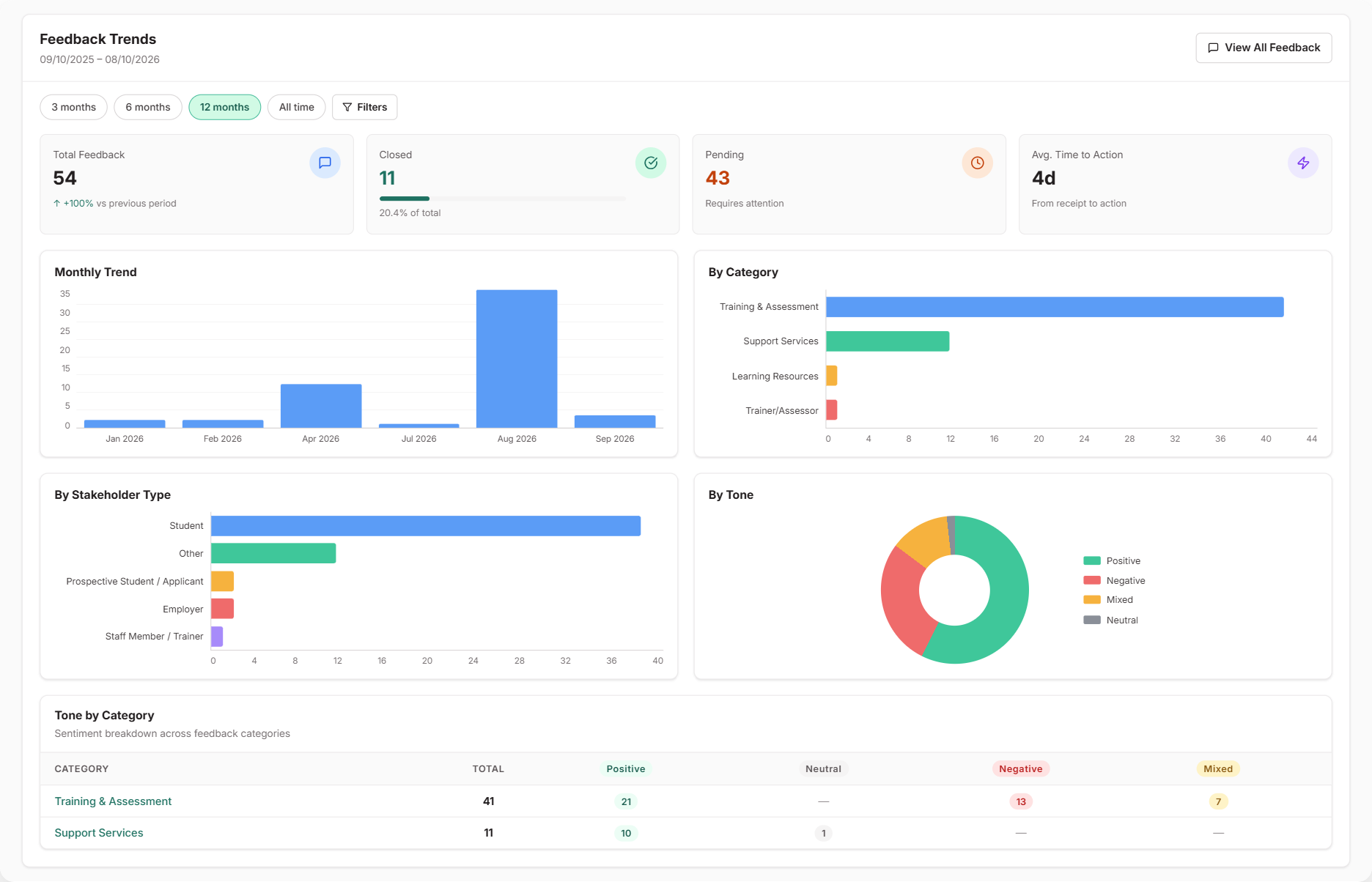Select the 12 months range
This screenshot has width=1372, height=882.
(x=224, y=107)
